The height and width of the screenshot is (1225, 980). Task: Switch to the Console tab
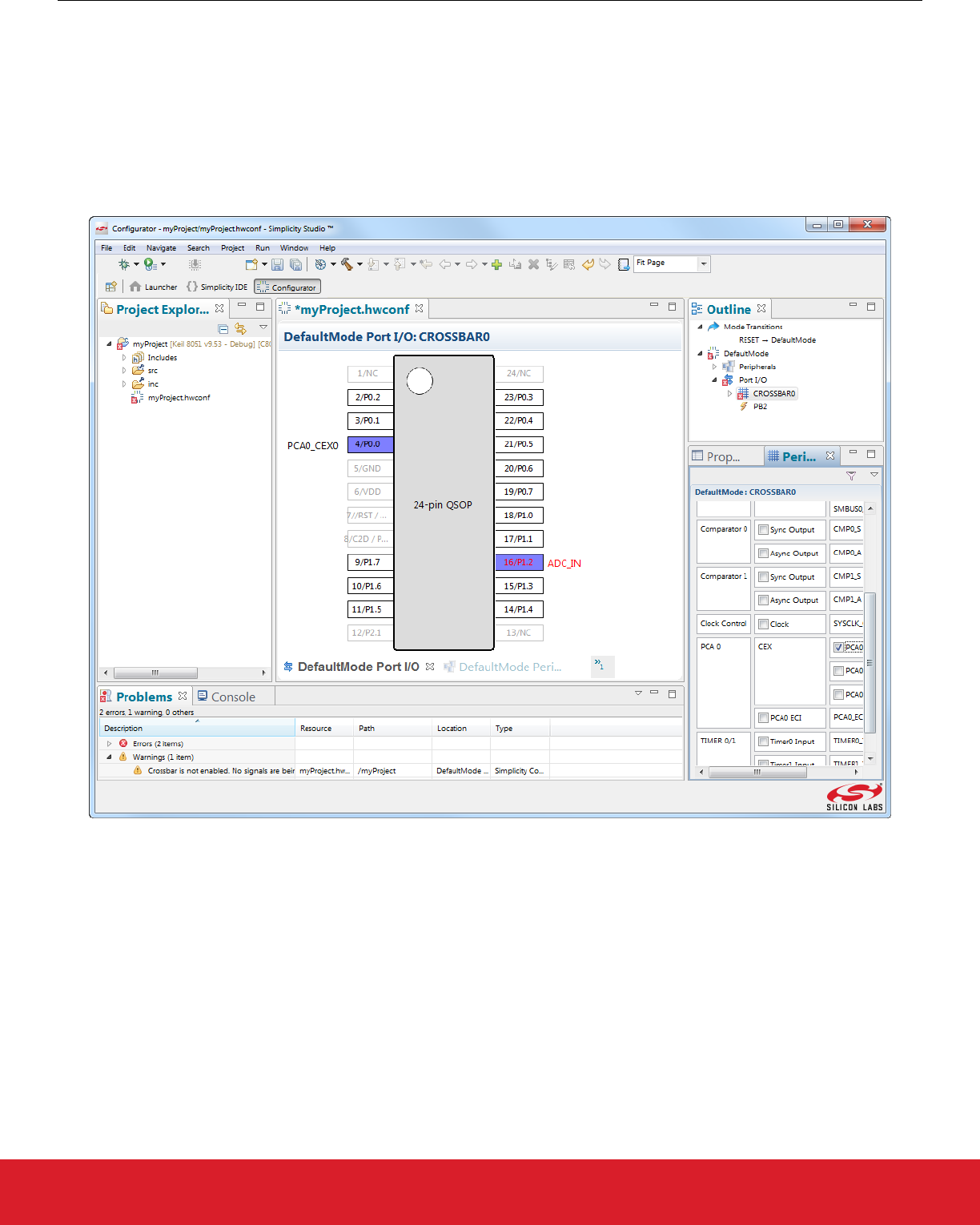coord(227,697)
